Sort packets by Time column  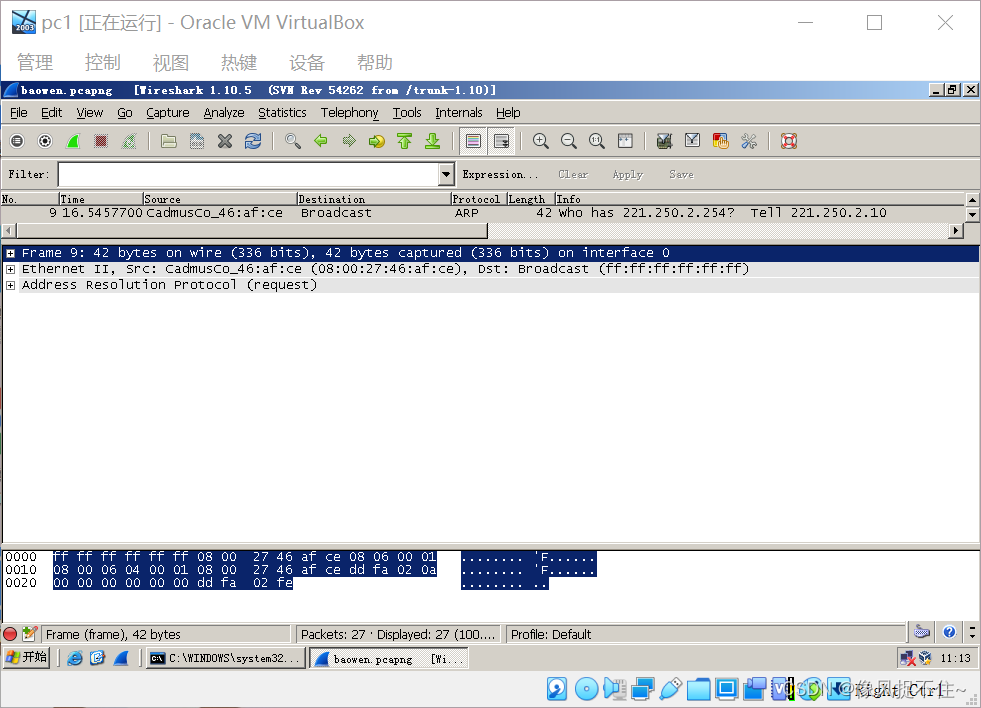click(x=101, y=199)
